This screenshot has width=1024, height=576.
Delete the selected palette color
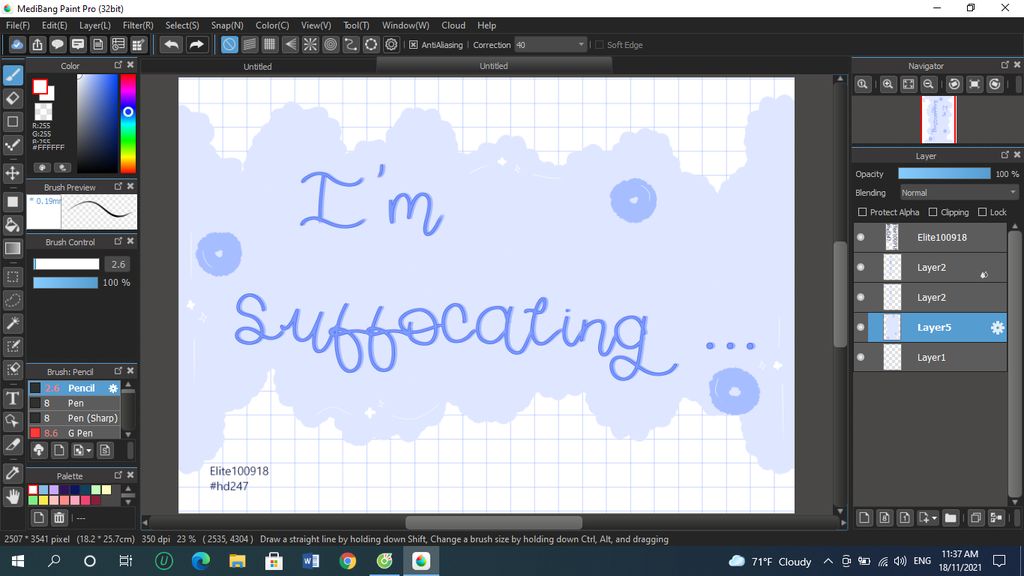(x=59, y=518)
